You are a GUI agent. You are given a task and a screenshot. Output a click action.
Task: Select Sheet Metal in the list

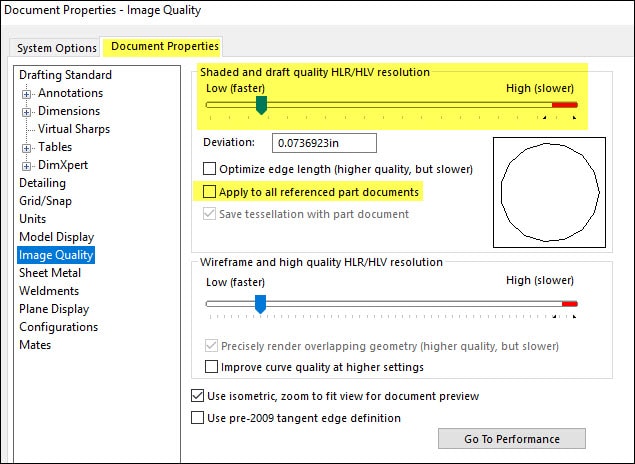pyautogui.click(x=50, y=273)
